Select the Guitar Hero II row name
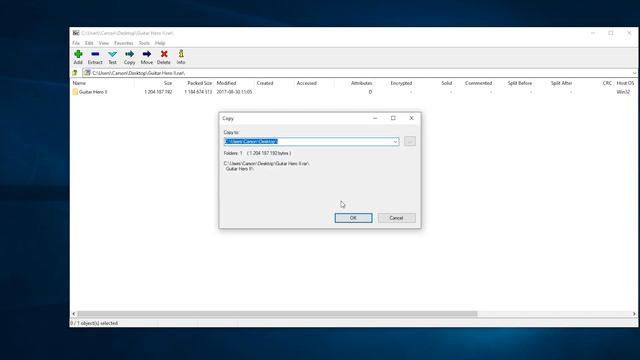The height and width of the screenshot is (360, 640). pos(93,92)
